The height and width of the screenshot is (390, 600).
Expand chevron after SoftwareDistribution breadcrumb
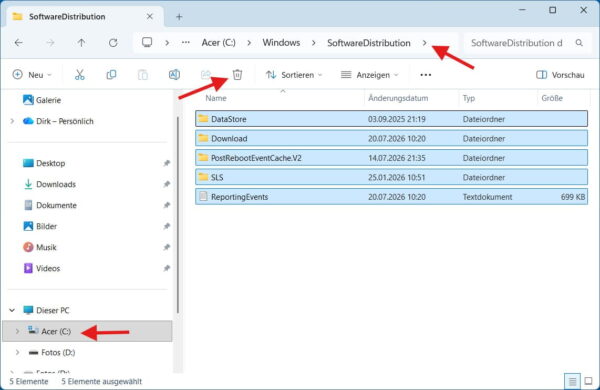point(424,43)
